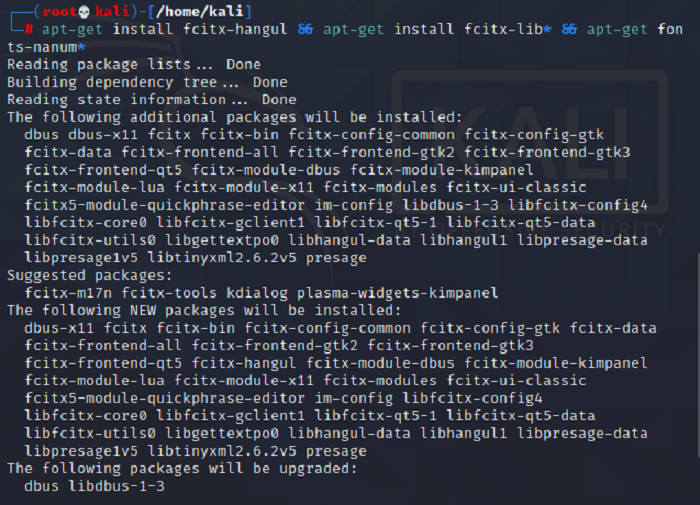700x505 pixels.
Task: Select the Building dependency tree line
Action: coord(146,83)
